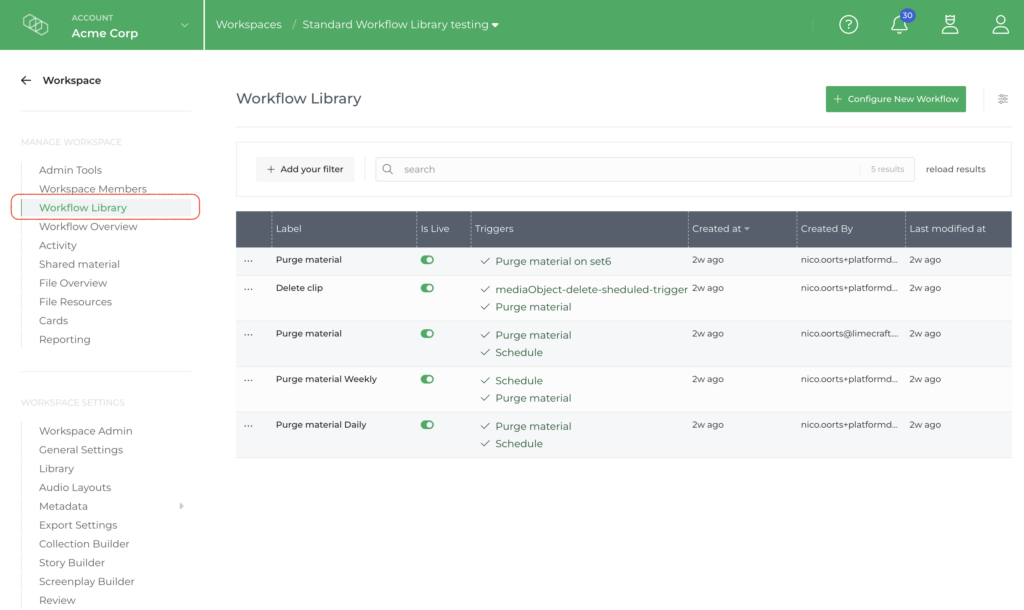Click the Last modified at column header
The width and height of the screenshot is (1024, 610).
coord(947,229)
